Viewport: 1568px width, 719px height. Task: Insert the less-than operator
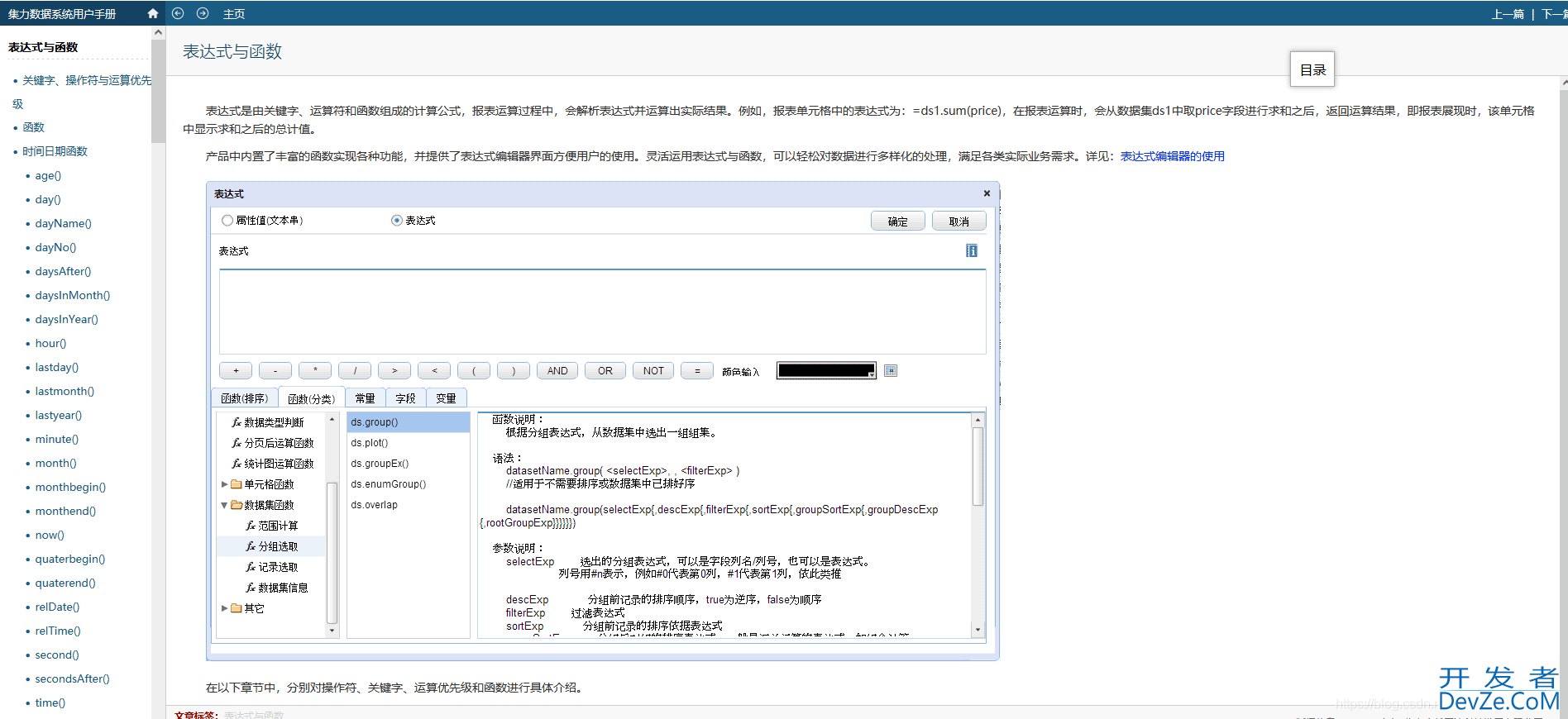point(434,371)
